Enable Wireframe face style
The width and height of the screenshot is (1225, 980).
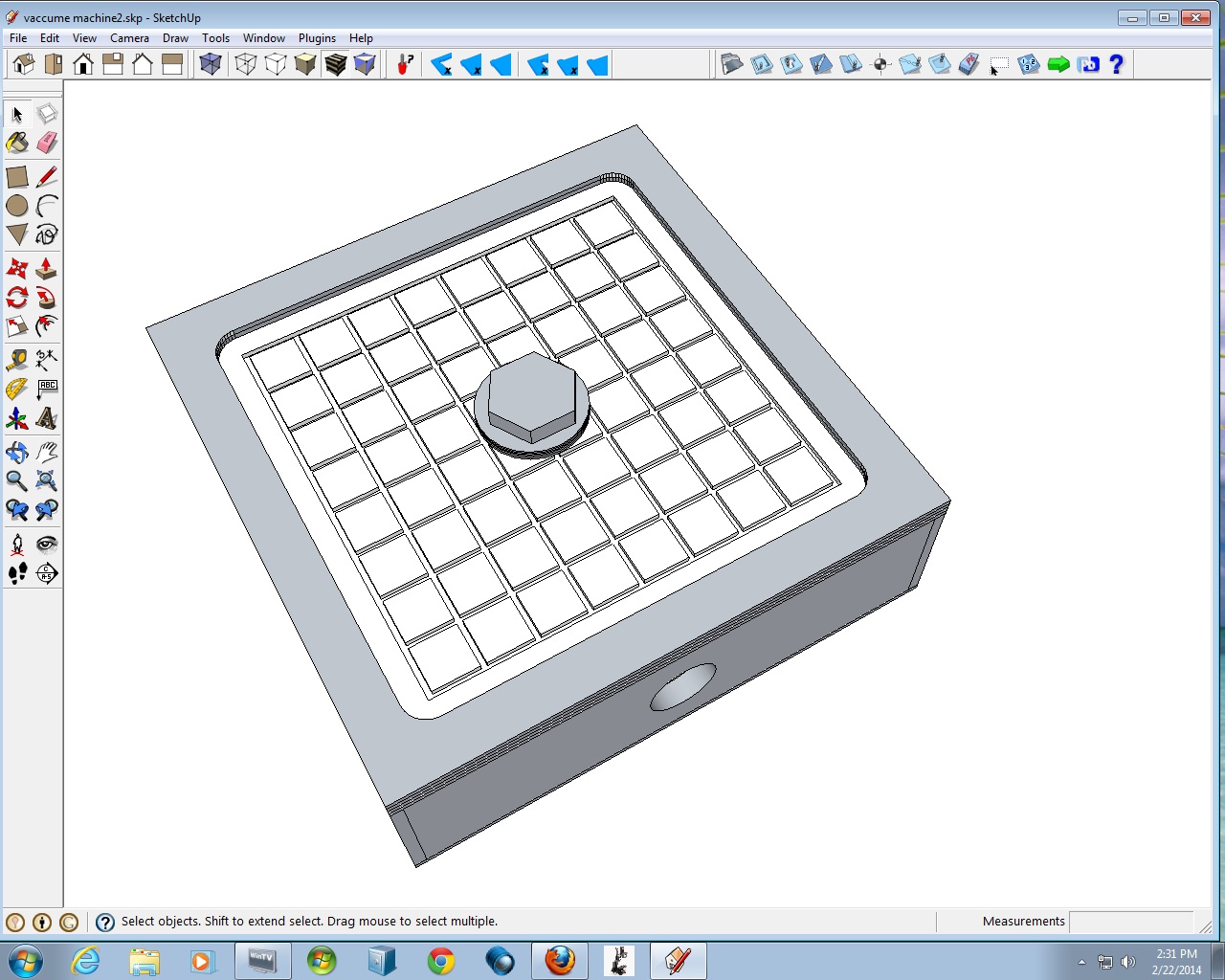pos(246,64)
